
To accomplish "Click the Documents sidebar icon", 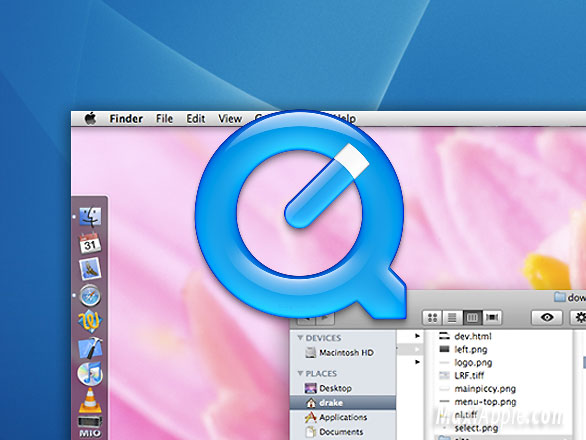I will 311,432.
